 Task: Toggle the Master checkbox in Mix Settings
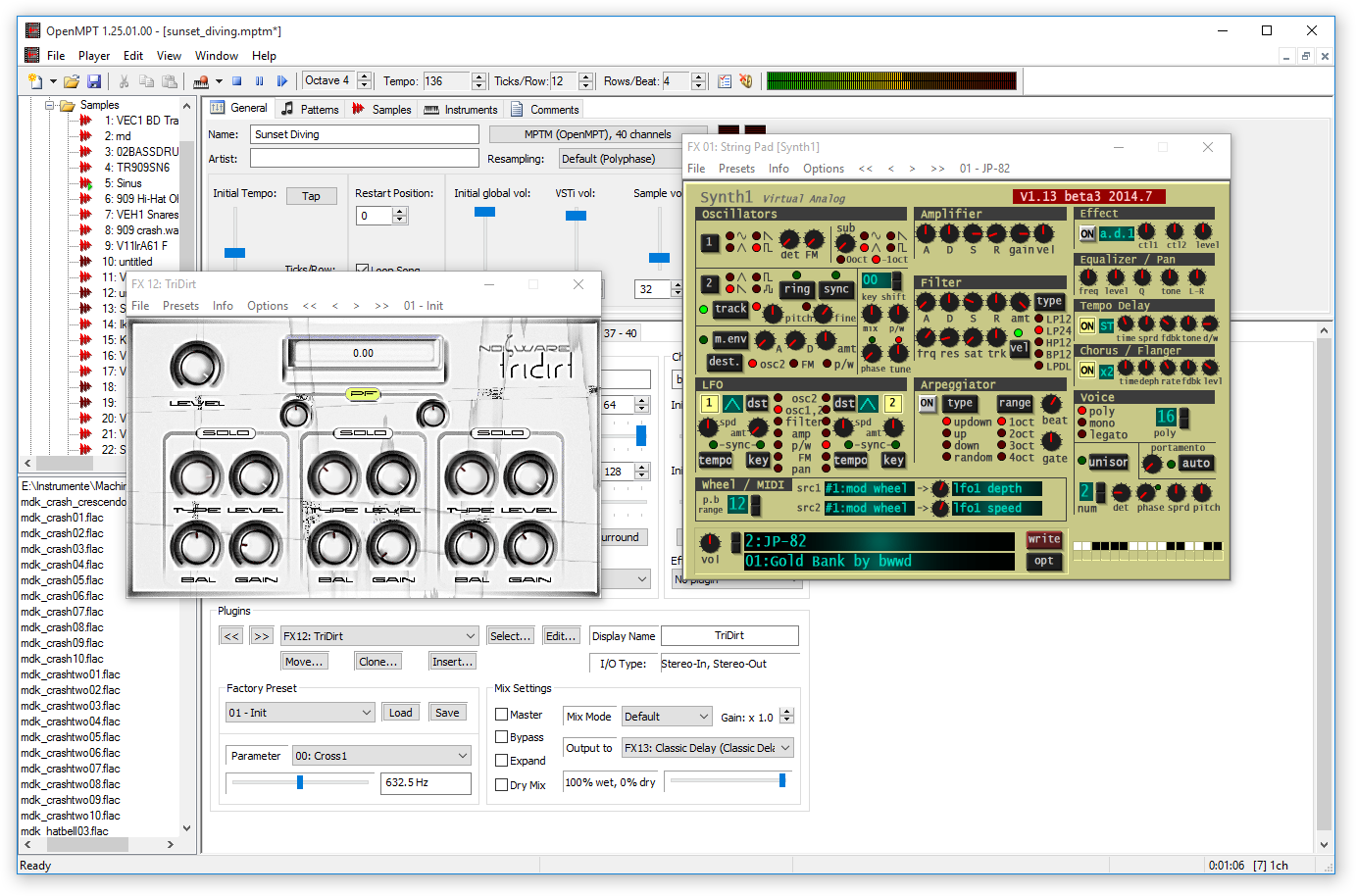[501, 715]
